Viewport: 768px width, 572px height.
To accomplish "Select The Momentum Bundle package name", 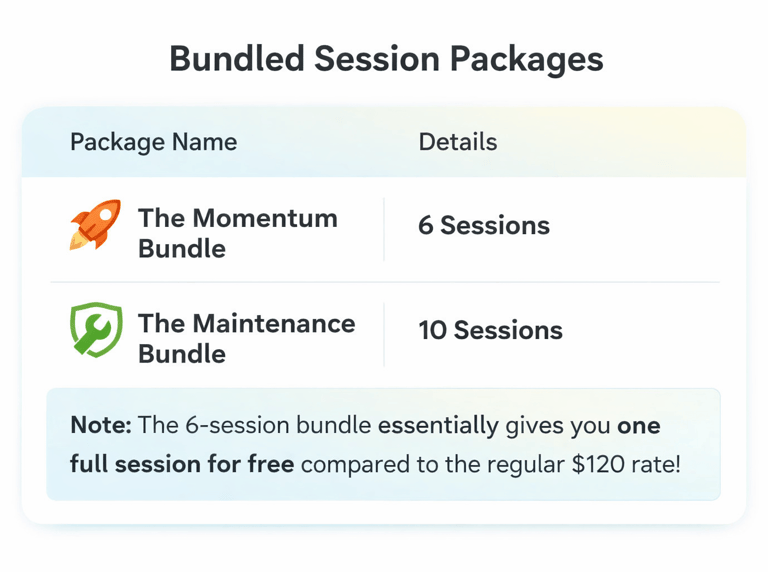I will click(237, 233).
